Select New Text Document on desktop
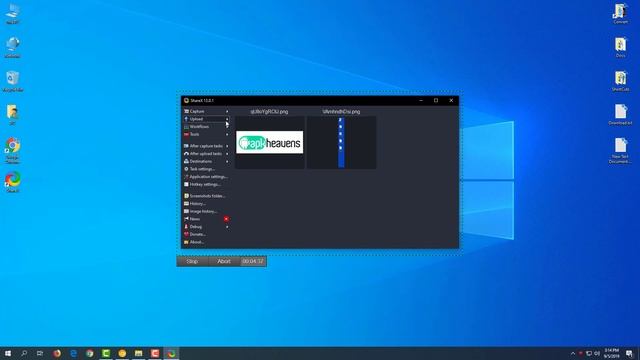Viewport: 640px width, 360px height. click(620, 151)
